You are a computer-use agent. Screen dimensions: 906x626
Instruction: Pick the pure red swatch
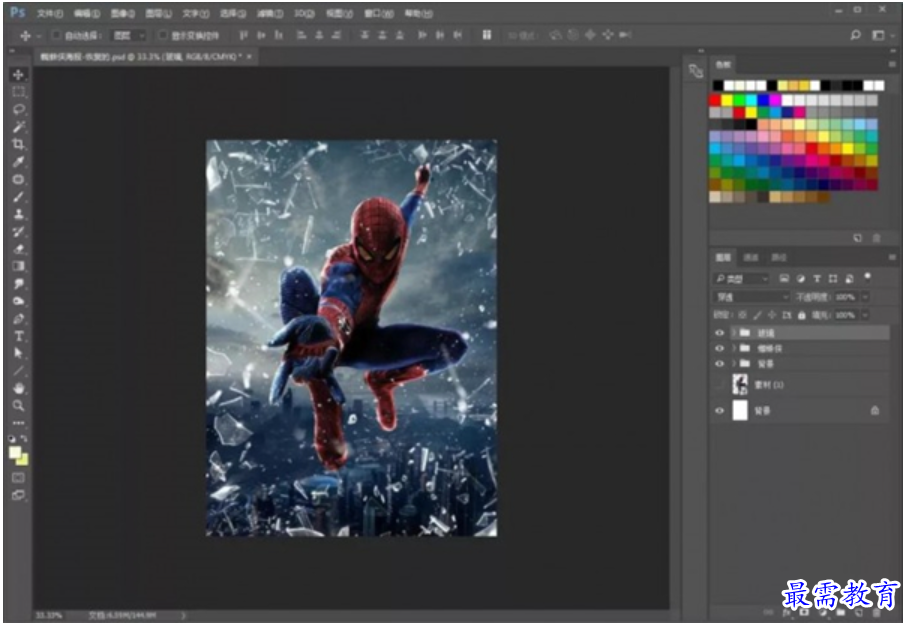[715, 100]
